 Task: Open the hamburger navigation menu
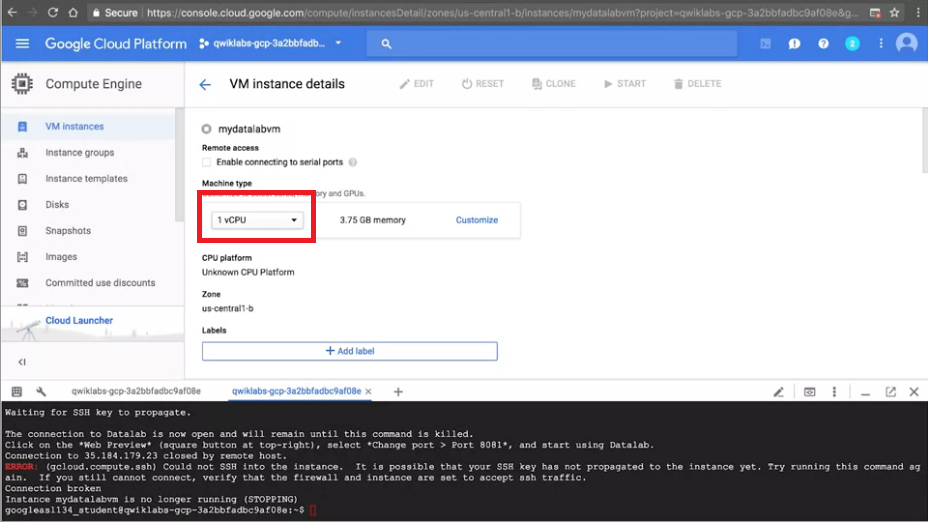pos(22,43)
